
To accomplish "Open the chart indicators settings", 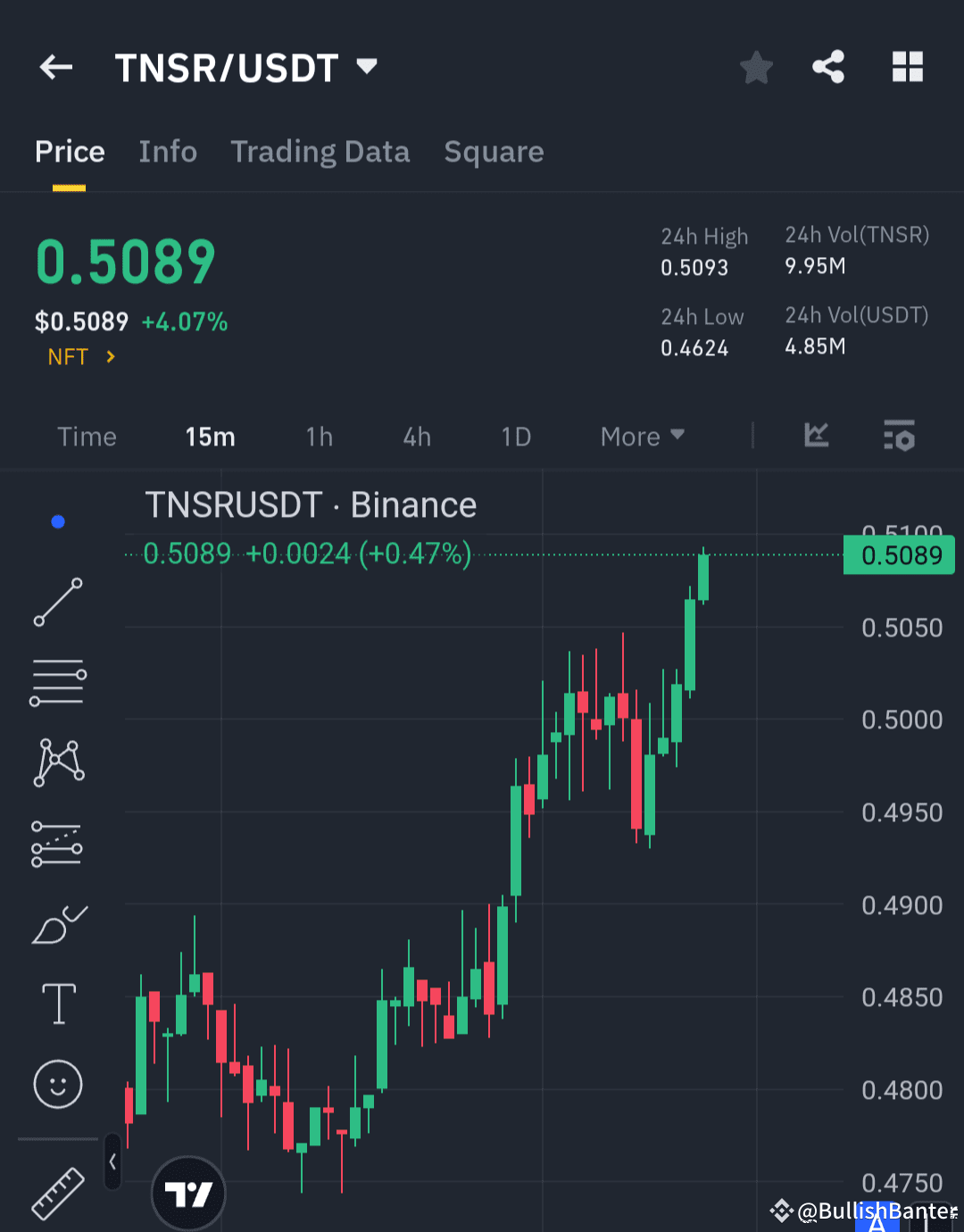I will click(x=899, y=437).
